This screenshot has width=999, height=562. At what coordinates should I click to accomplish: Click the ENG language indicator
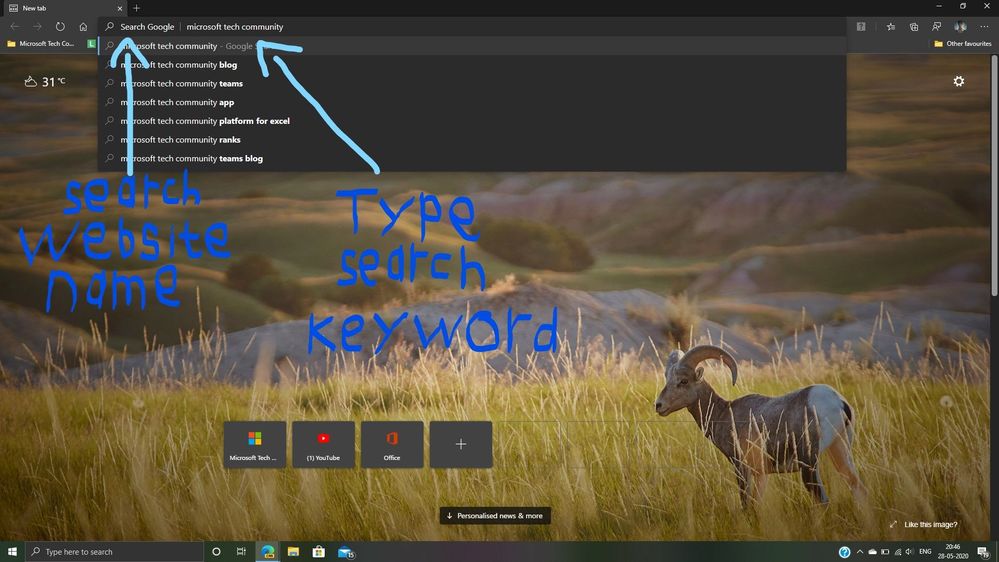tap(925, 552)
